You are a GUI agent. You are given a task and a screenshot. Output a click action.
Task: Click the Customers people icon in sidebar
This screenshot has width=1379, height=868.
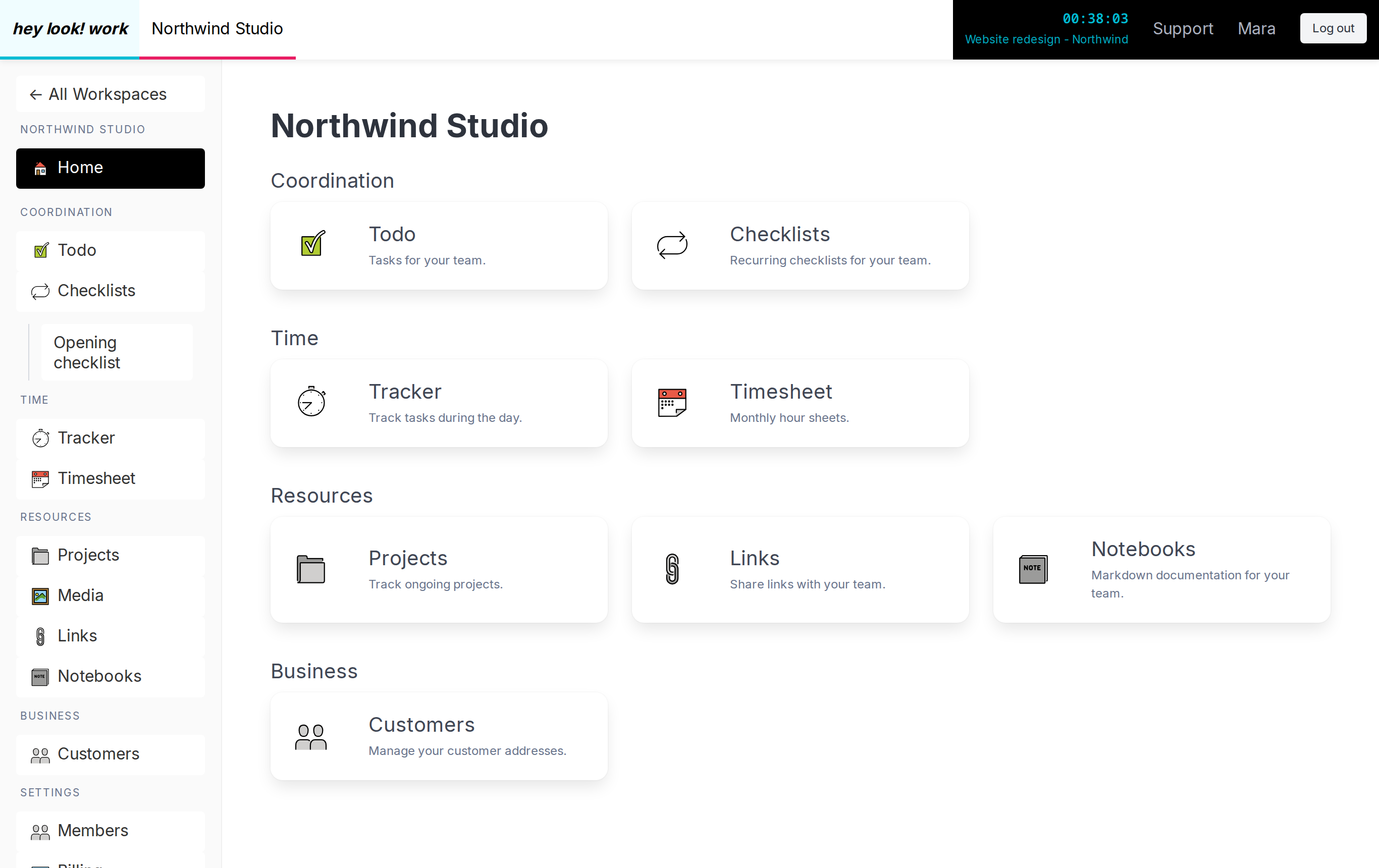(x=40, y=755)
